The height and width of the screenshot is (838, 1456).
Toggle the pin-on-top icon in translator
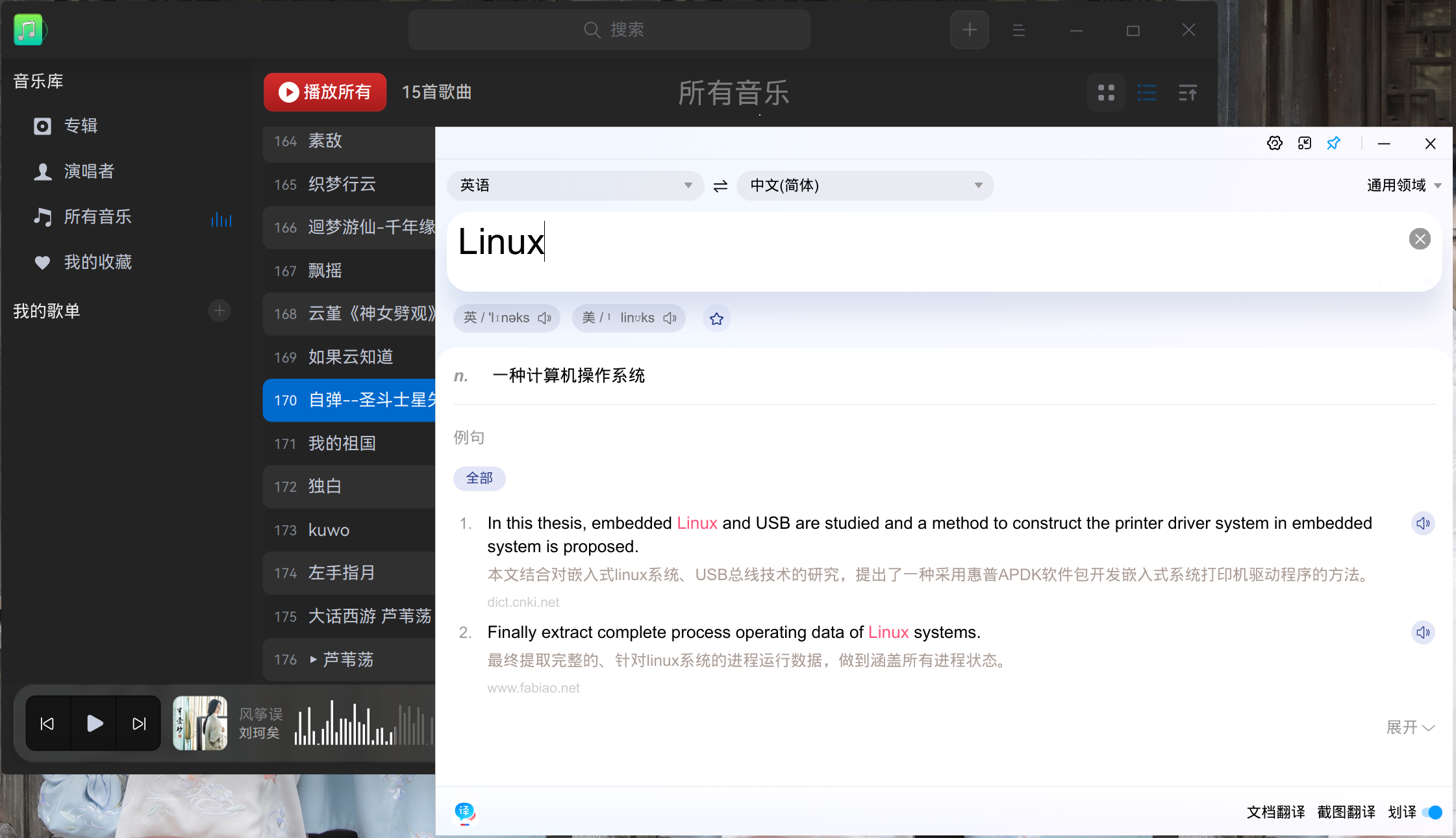[x=1333, y=143]
